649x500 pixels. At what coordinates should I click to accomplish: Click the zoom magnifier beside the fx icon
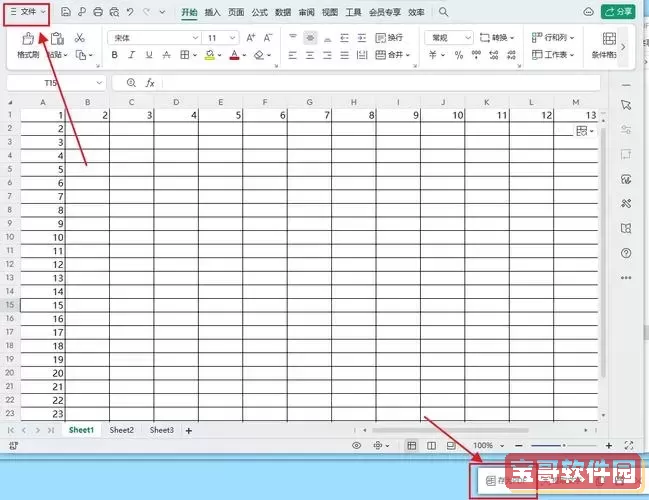click(131, 83)
